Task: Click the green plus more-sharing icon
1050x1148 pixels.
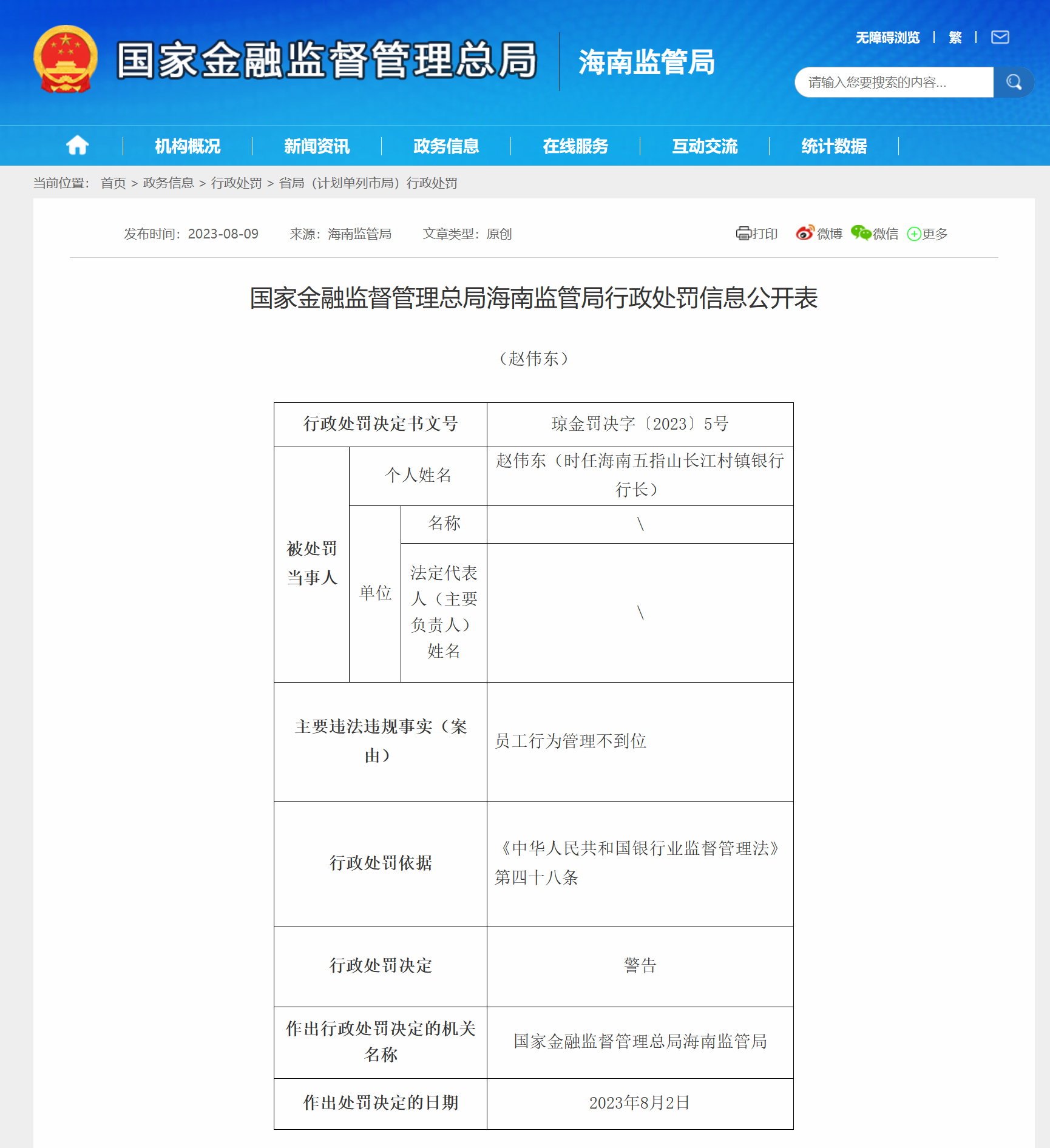Action: pos(914,234)
